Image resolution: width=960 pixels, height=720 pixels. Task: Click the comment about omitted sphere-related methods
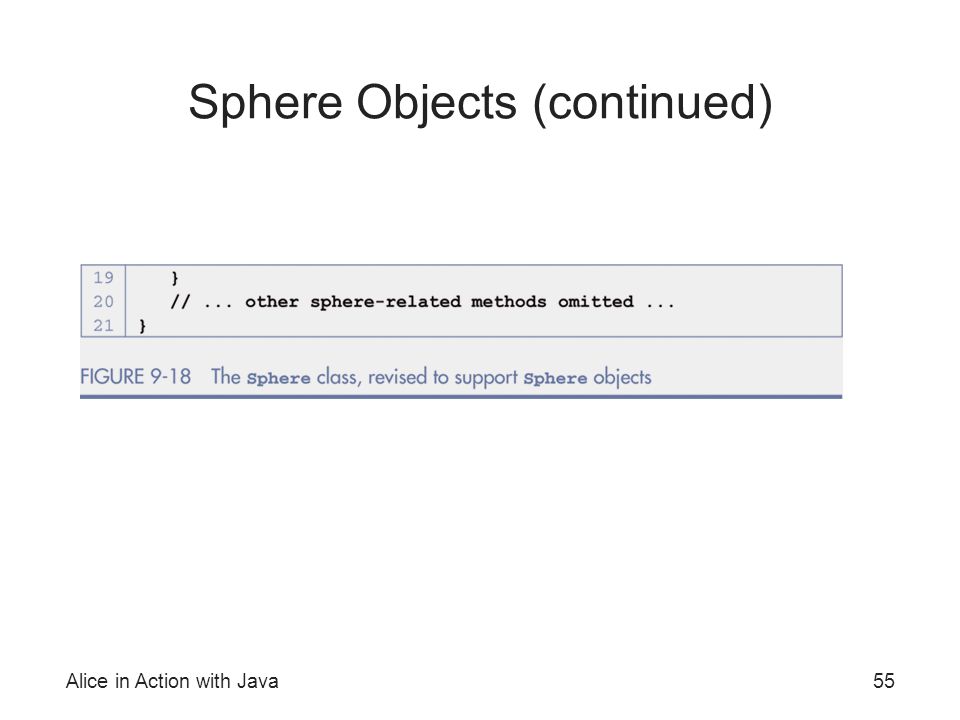(x=422, y=302)
